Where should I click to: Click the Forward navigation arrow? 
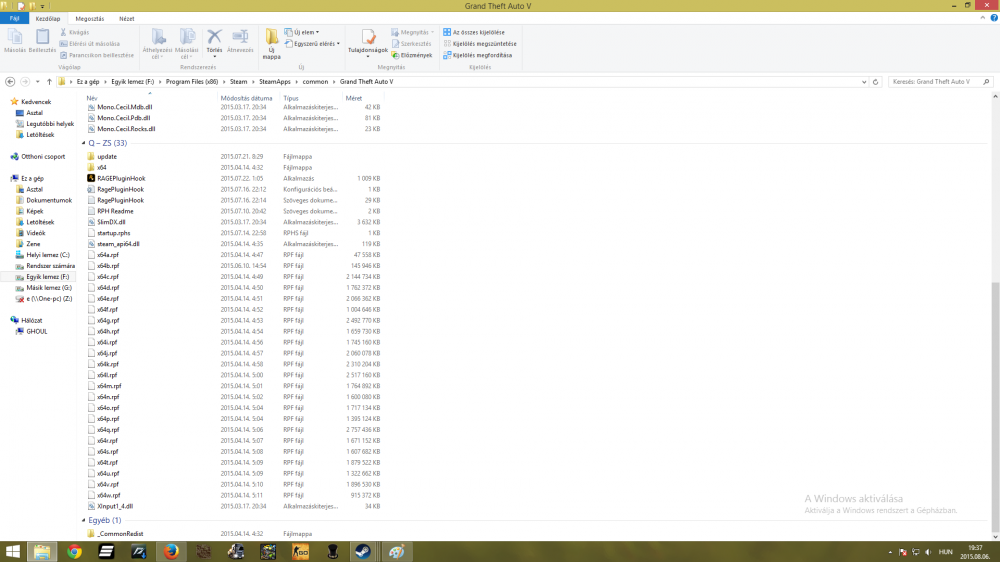coord(25,82)
